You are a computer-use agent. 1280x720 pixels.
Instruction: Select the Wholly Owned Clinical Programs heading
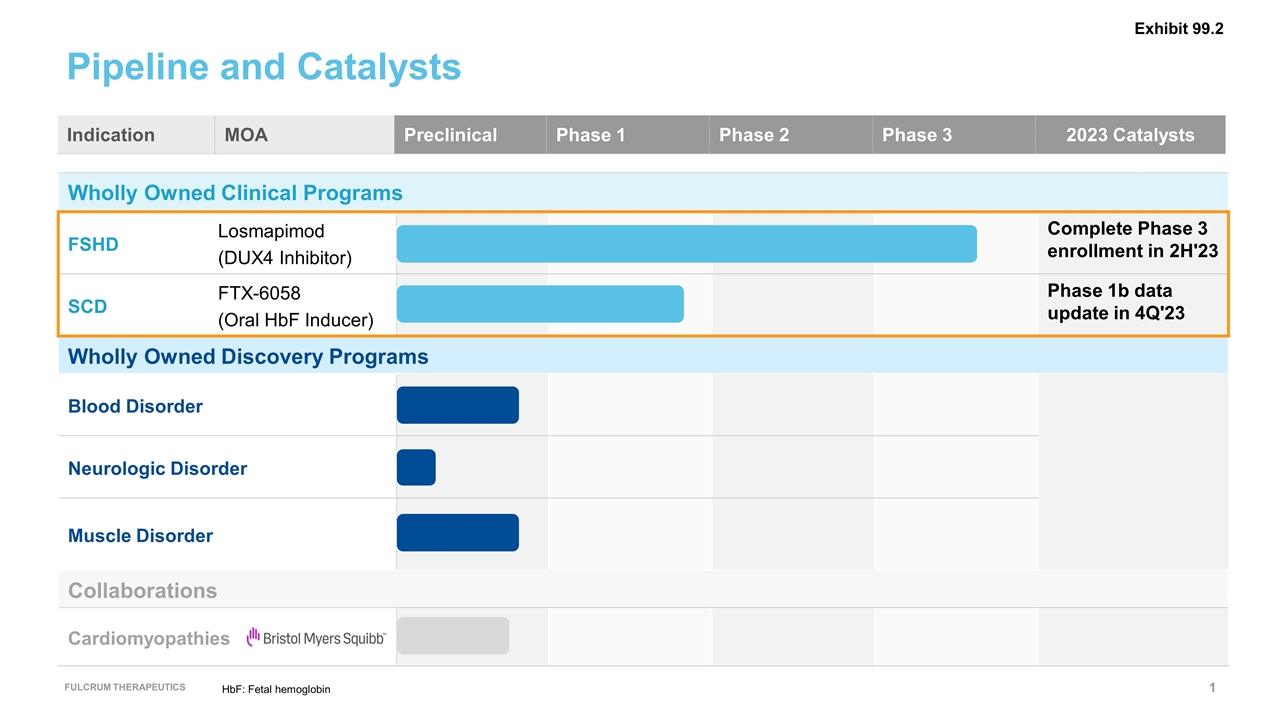pos(235,193)
